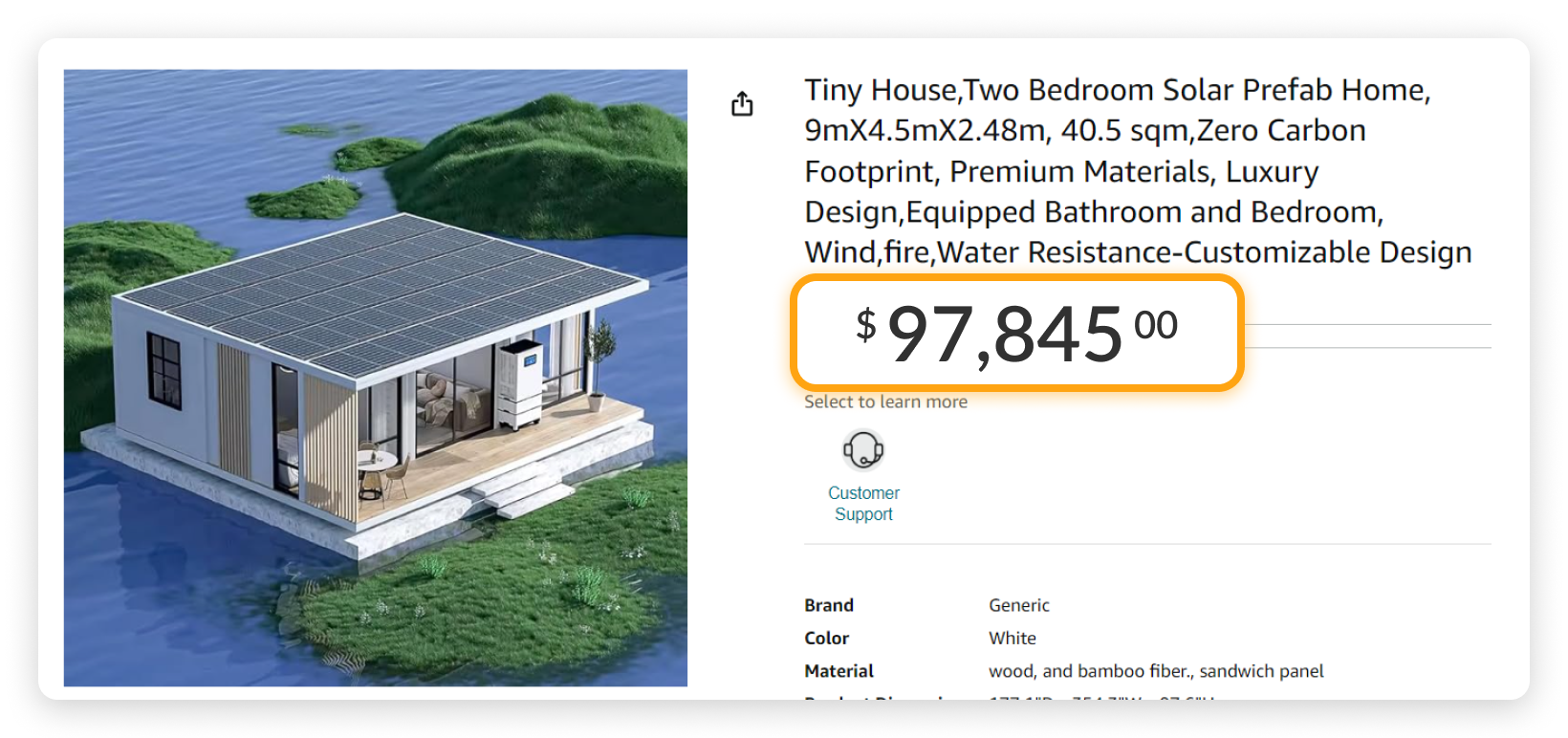Viewport: 1568px width, 738px height.
Task: Click the export icon near the product title
Action: (x=742, y=104)
